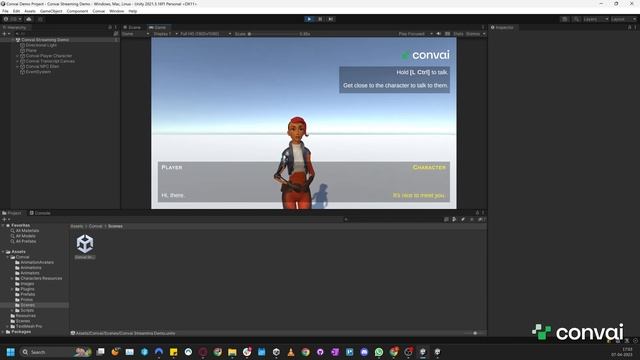Click the Convai breadcrumb in the project path
Image resolution: width=640 pixels, height=360 pixels.
[x=95, y=226]
